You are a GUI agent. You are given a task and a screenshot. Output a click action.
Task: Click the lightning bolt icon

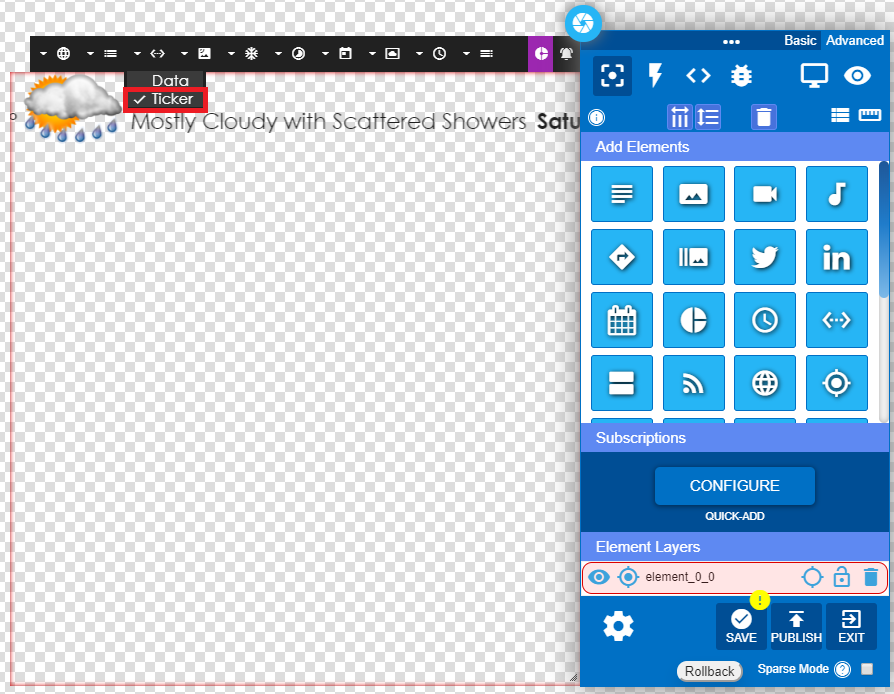pos(656,76)
